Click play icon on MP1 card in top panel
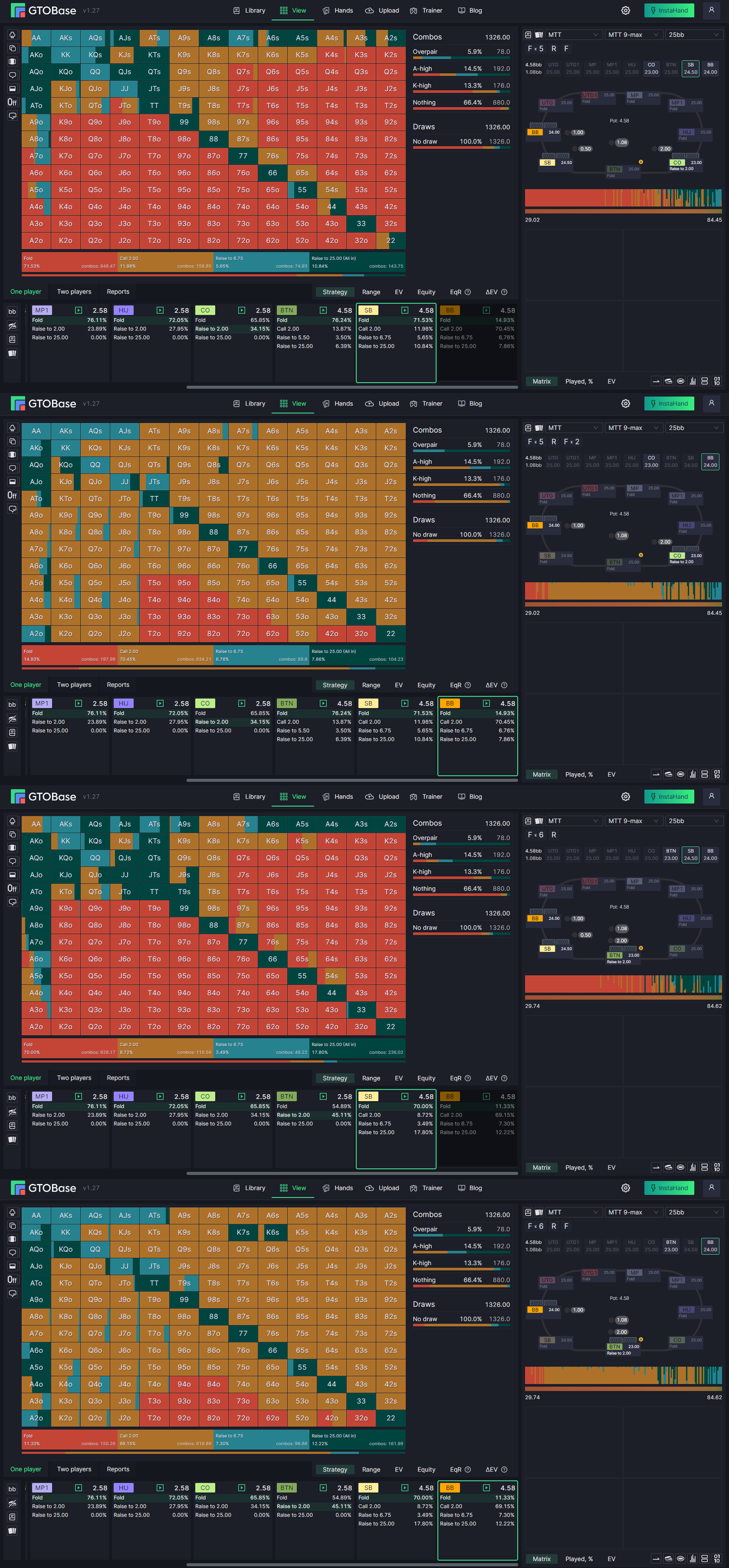Screen dimensions: 729x1568 tap(79, 311)
